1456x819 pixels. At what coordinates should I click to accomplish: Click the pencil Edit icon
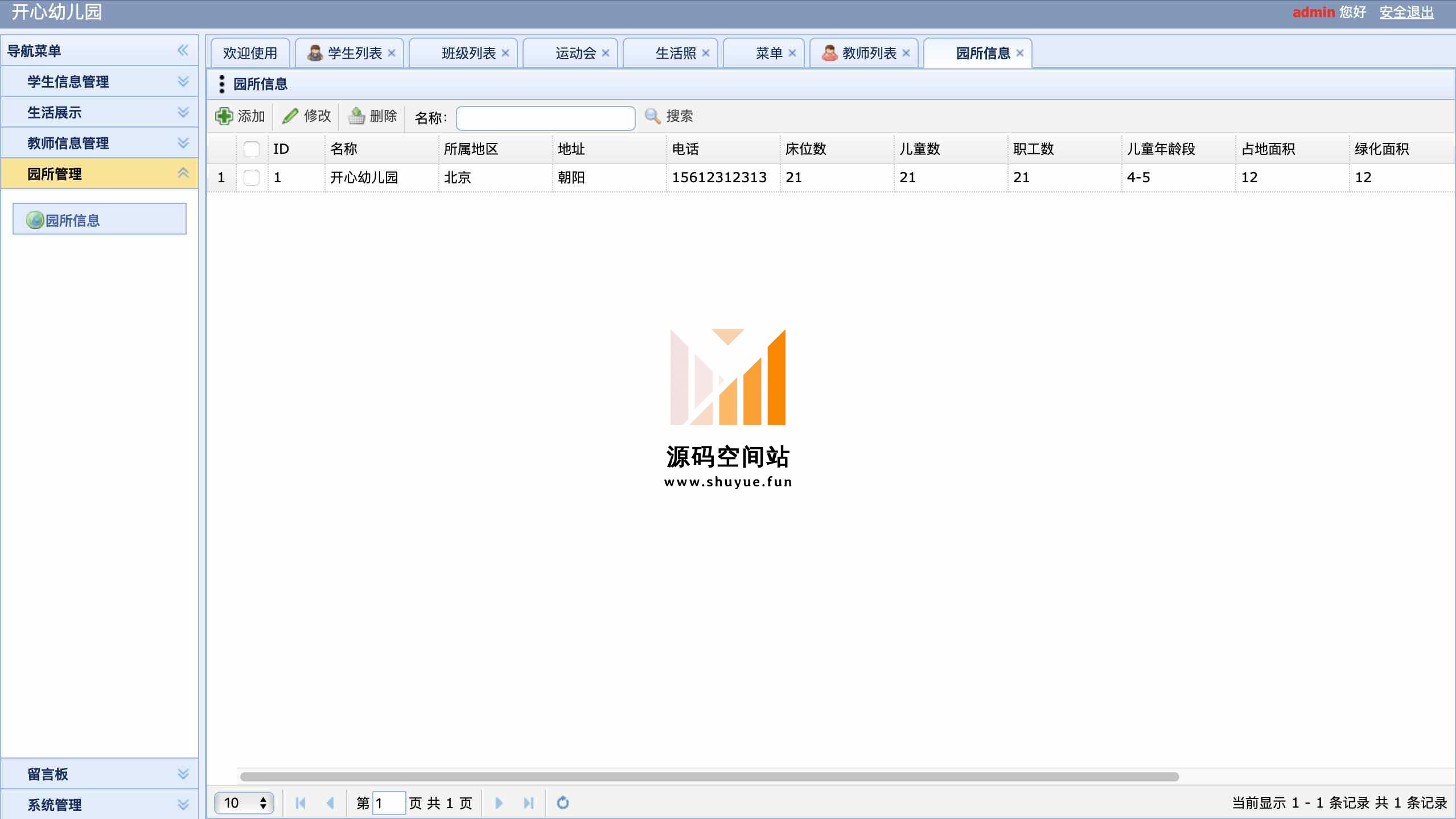click(x=290, y=116)
